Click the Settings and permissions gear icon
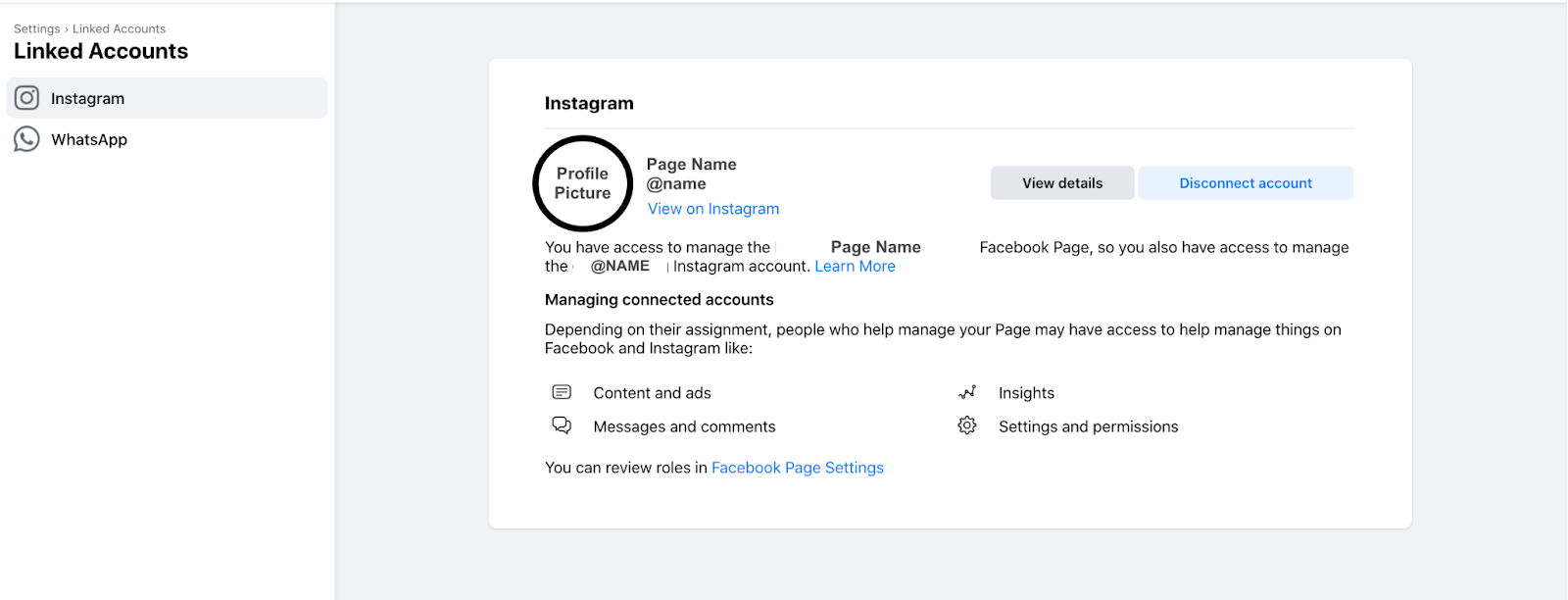The height and width of the screenshot is (600, 1568). pyautogui.click(x=967, y=425)
